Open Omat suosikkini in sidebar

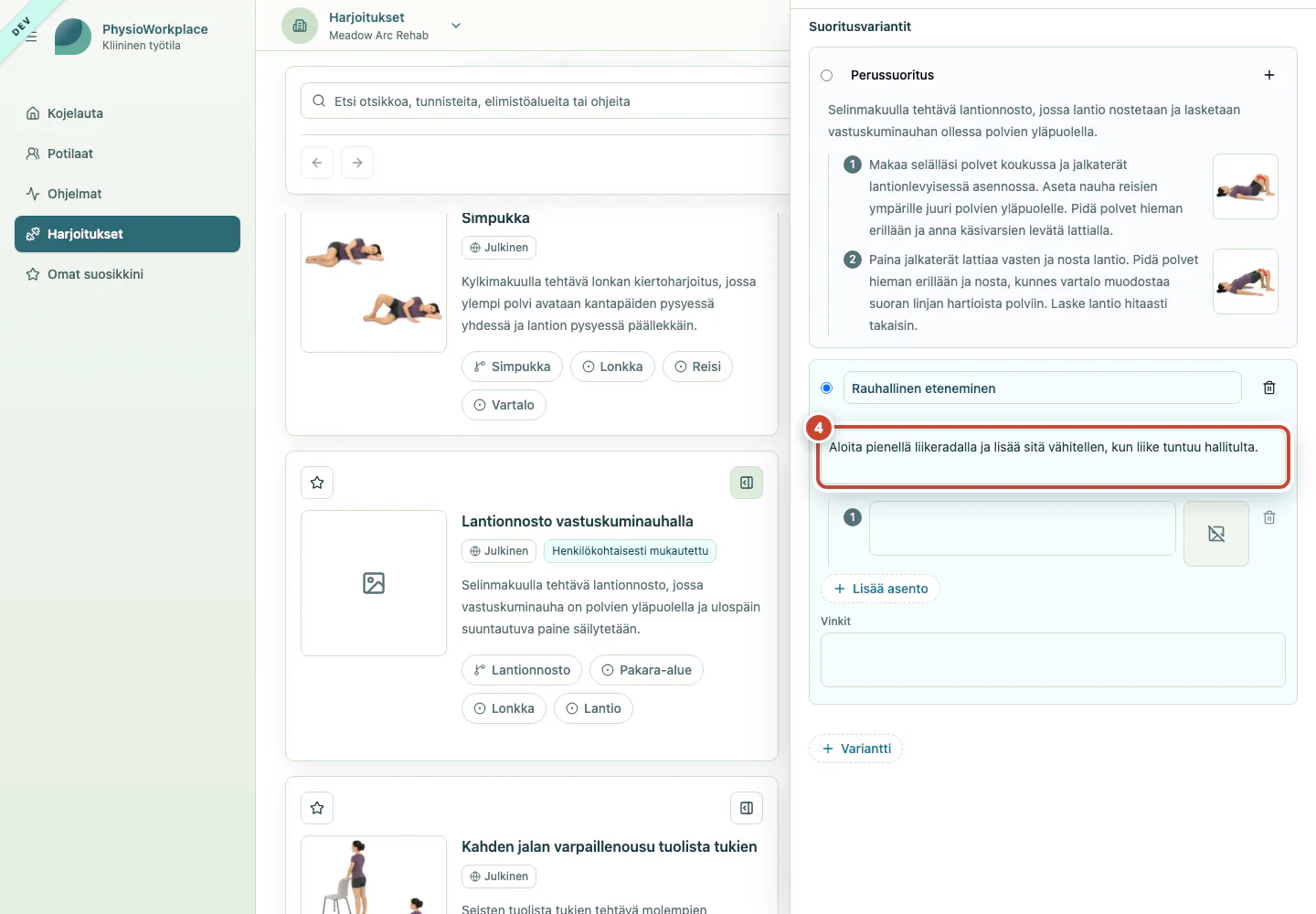pos(127,274)
